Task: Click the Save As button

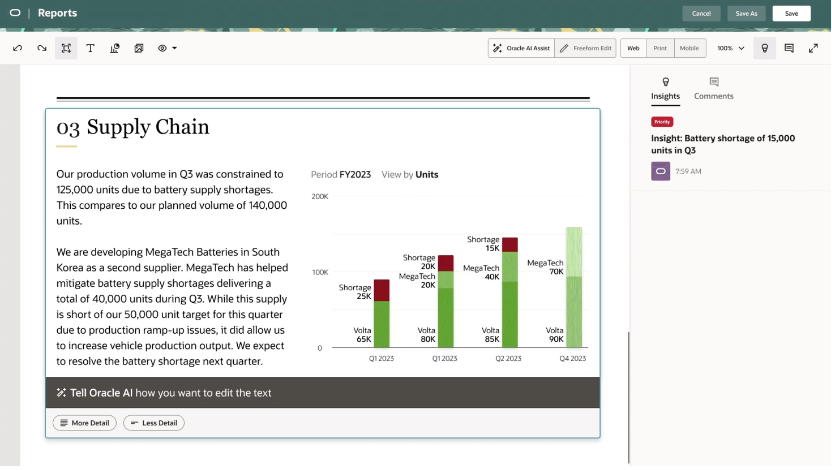Action: [746, 14]
